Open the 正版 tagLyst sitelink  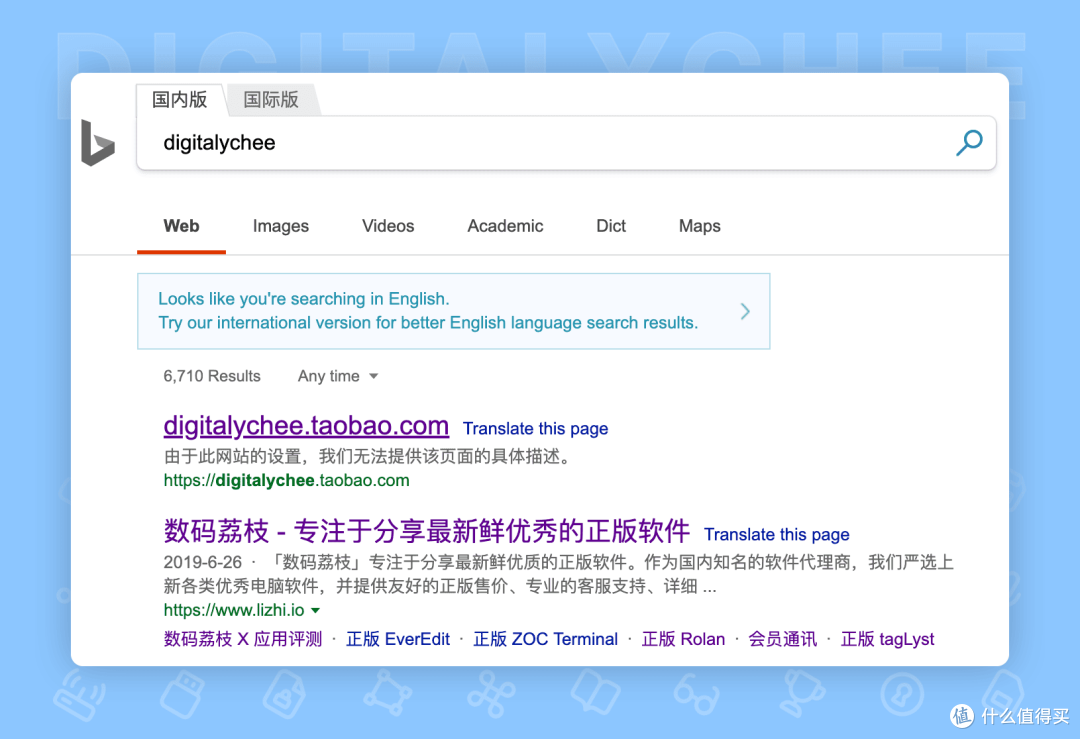pos(887,639)
